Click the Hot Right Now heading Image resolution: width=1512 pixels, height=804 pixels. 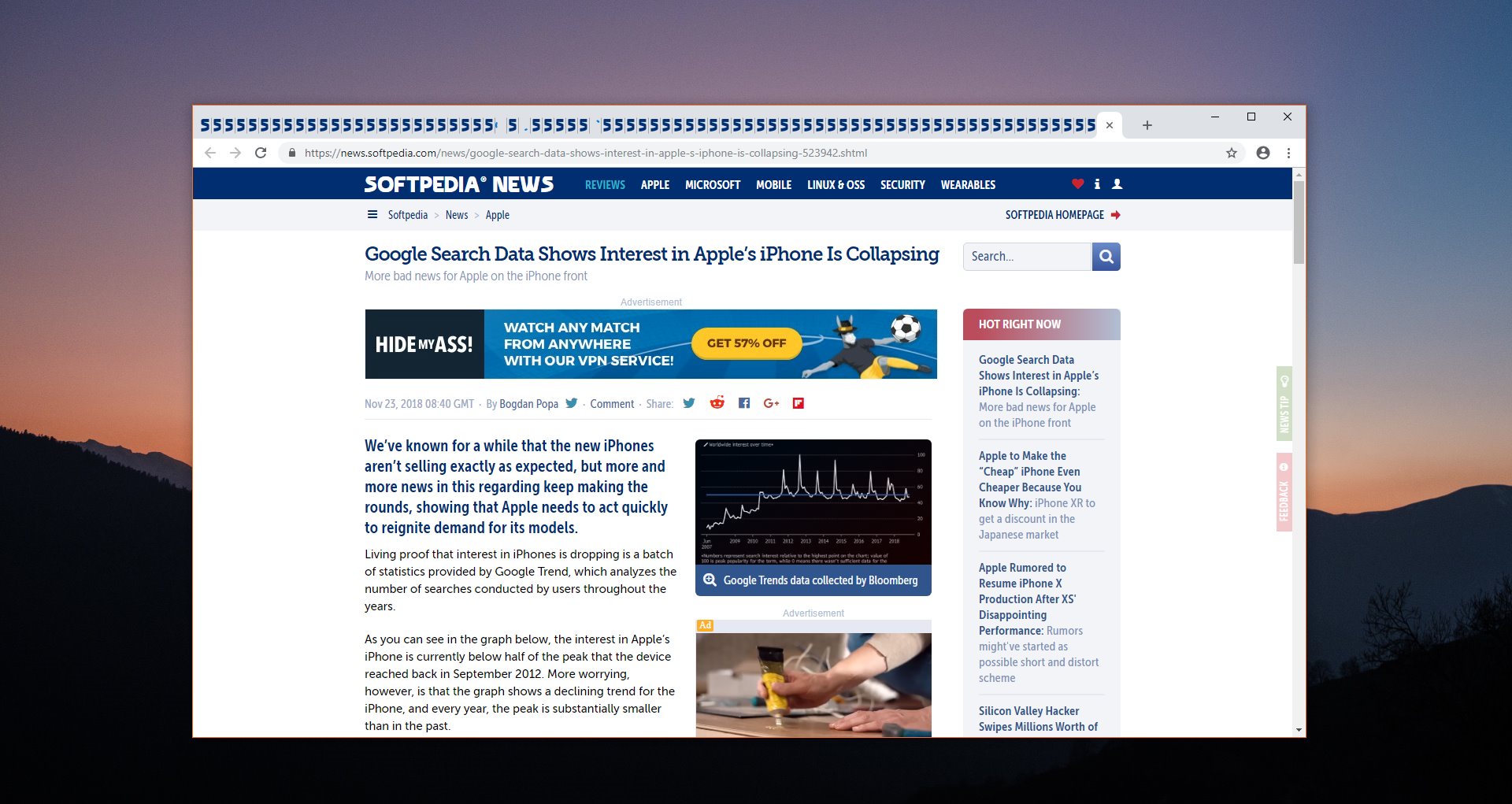click(1020, 324)
